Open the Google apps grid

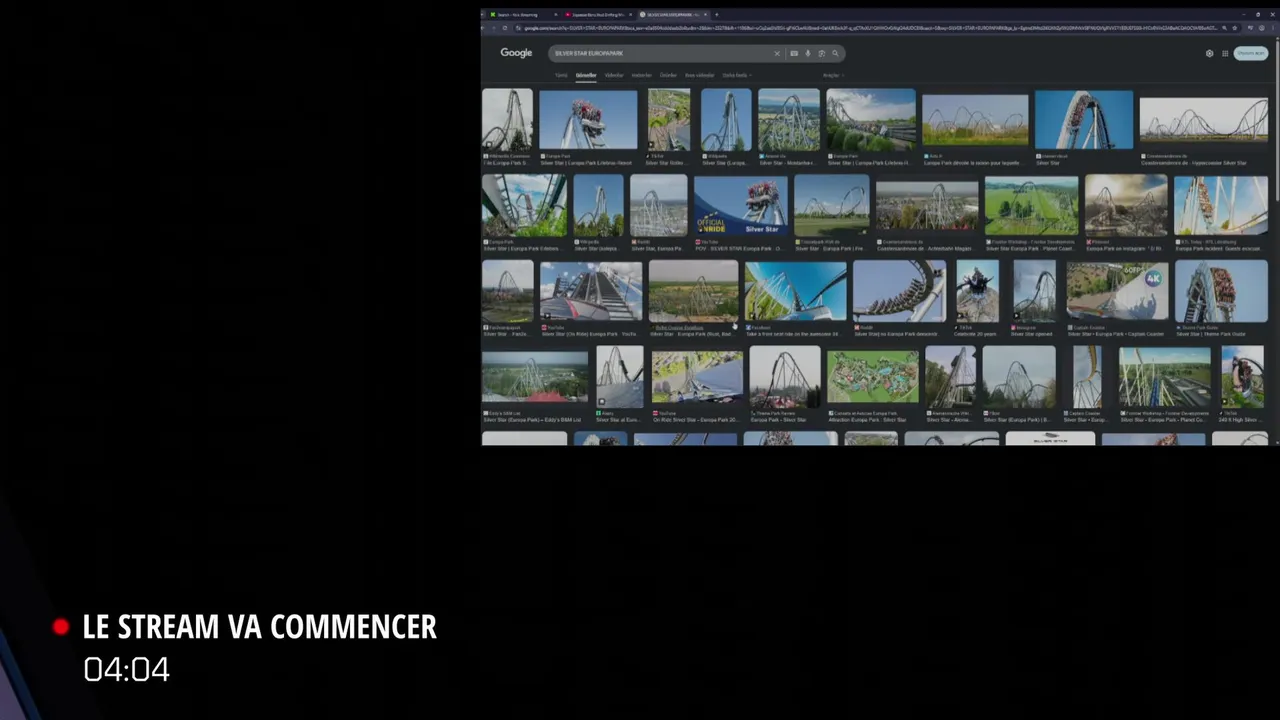pos(1225,54)
